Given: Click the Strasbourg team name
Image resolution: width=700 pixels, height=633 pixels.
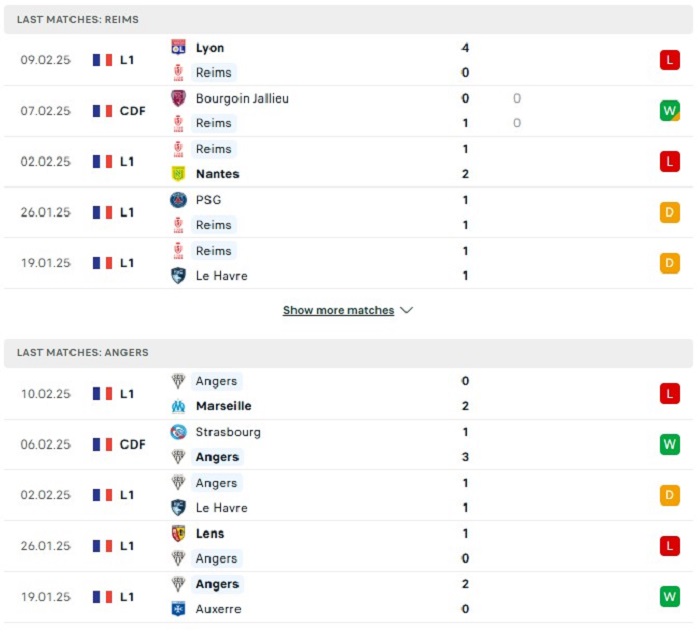Looking at the screenshot, I should point(228,432).
